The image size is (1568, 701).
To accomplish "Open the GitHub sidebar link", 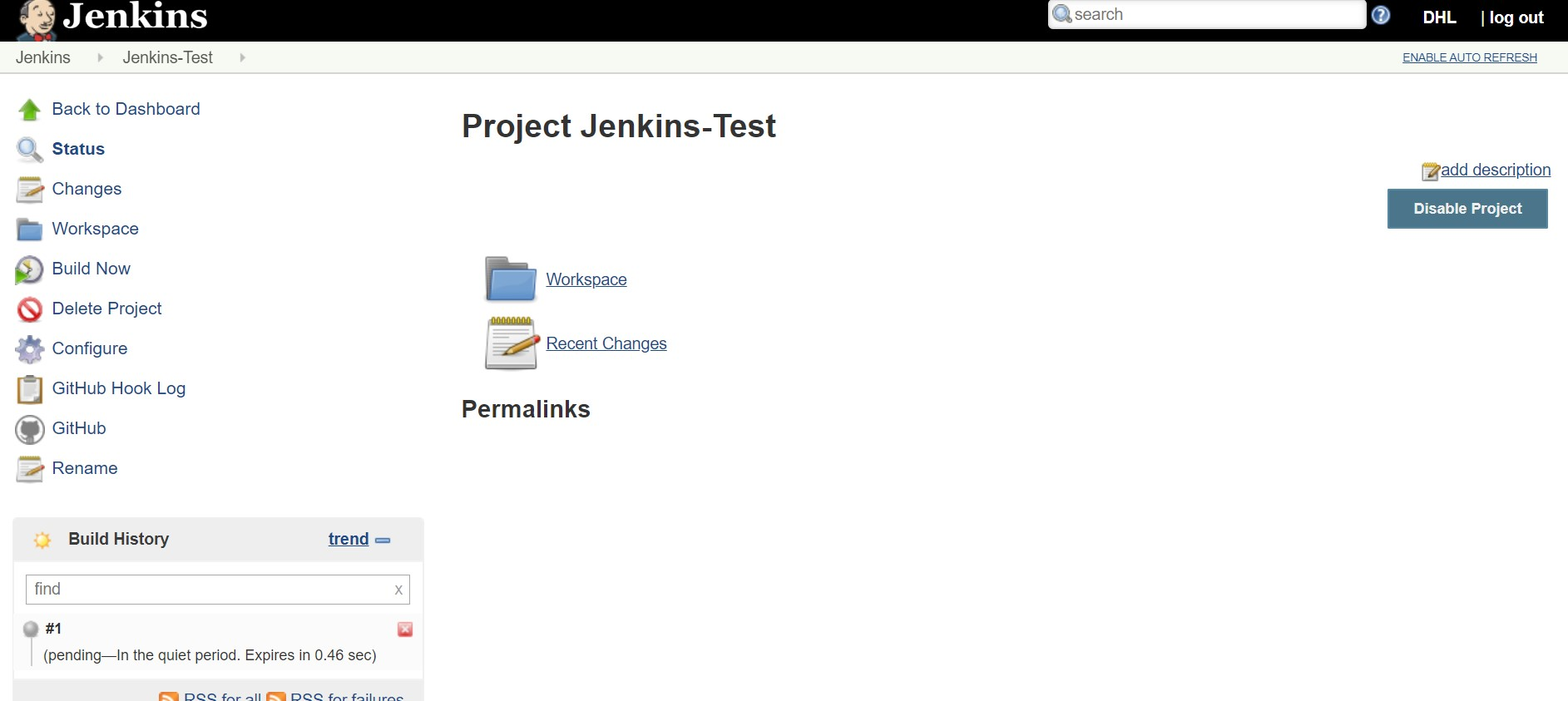I will click(78, 428).
